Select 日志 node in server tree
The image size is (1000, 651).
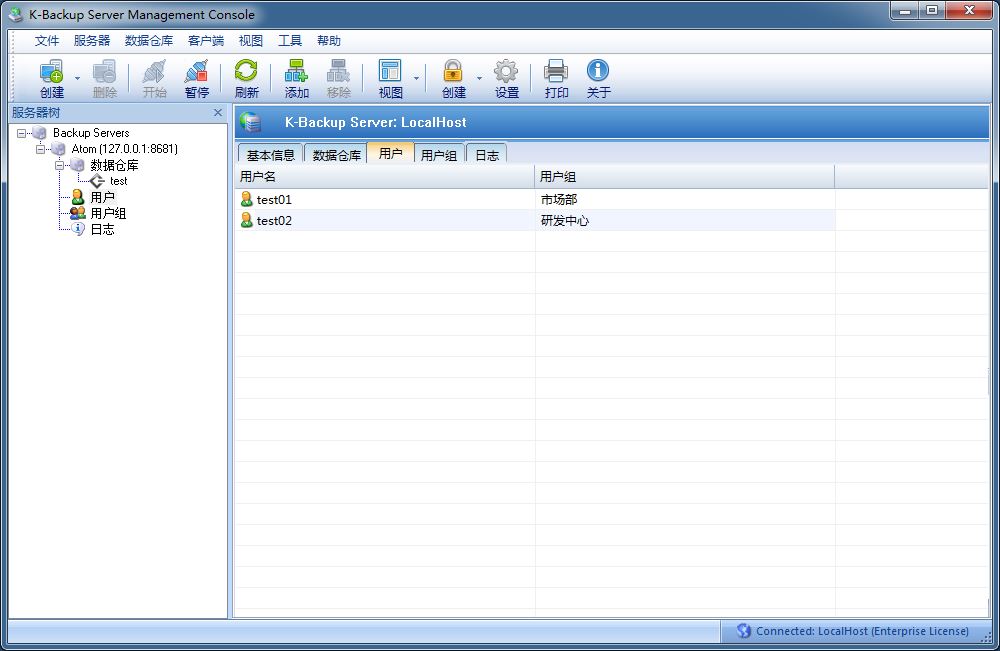[102, 229]
